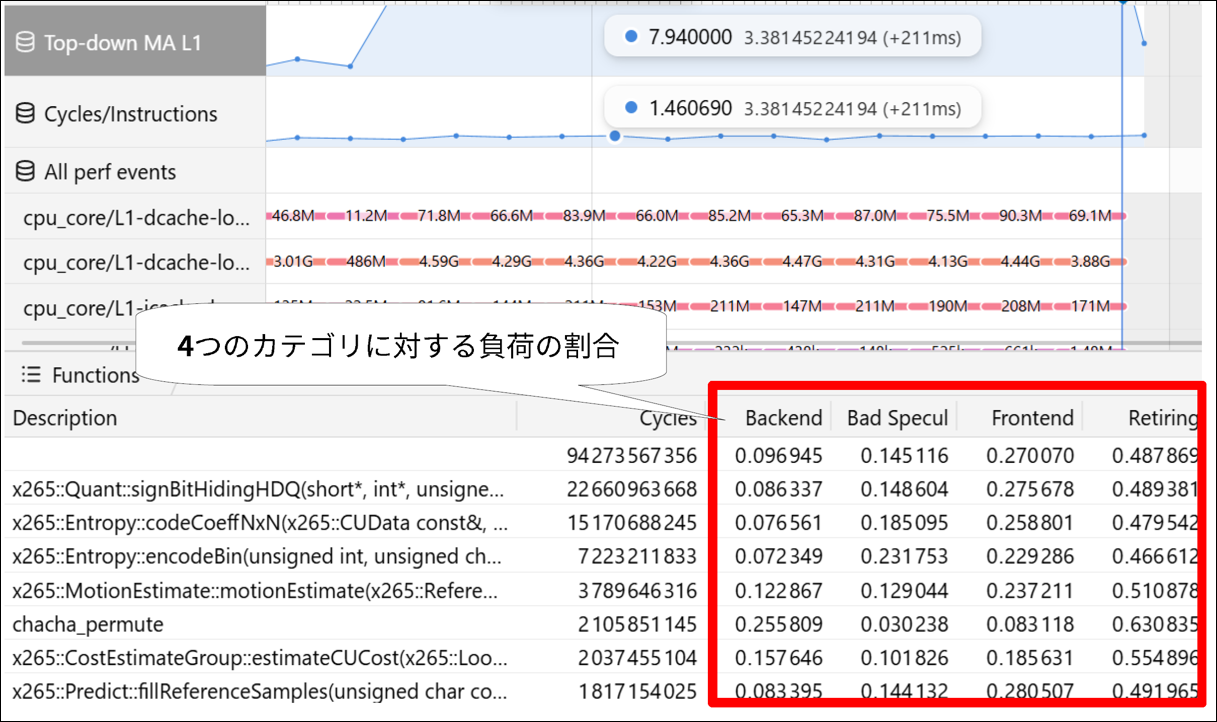Click the database icon beside All perf events

[25, 172]
